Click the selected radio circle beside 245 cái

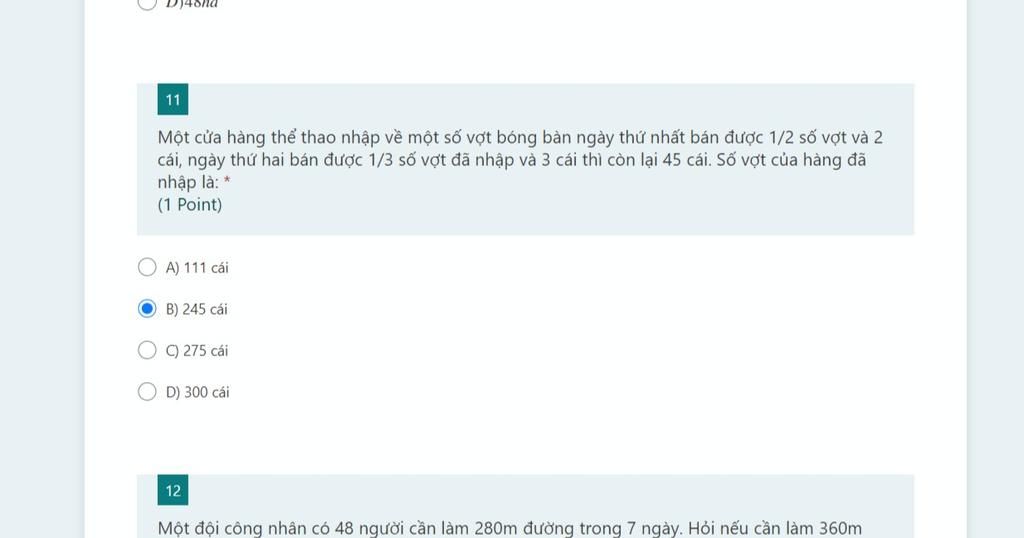[147, 308]
